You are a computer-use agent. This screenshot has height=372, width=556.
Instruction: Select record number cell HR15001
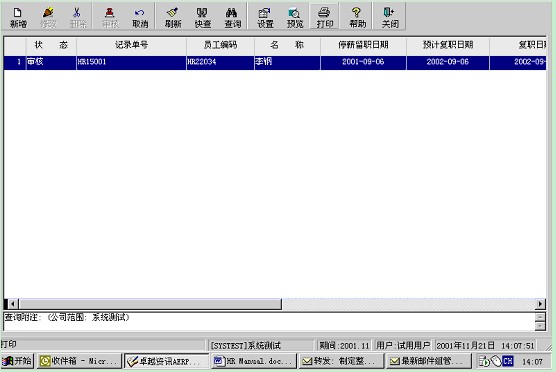tap(131, 62)
